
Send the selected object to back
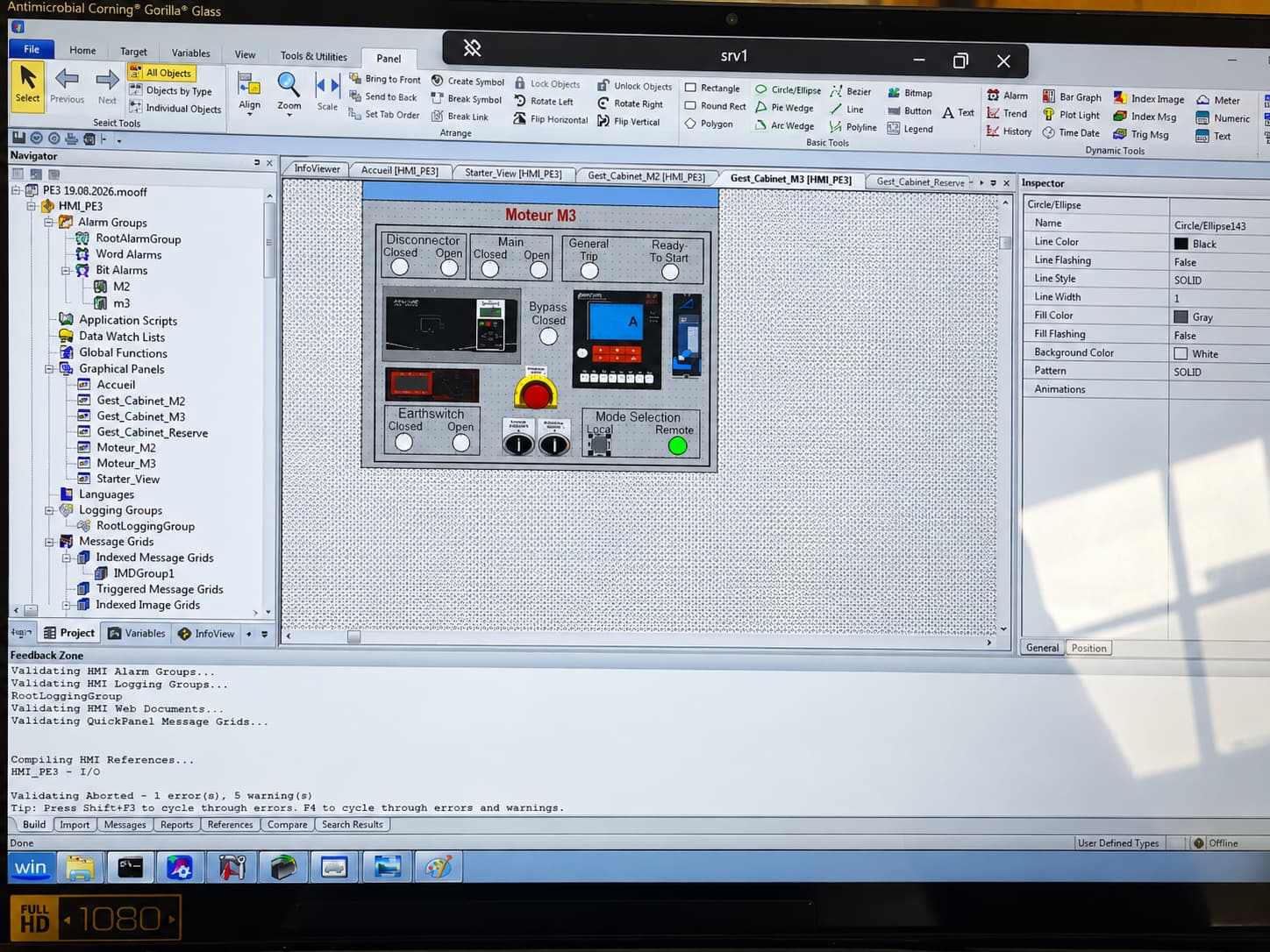pos(383,96)
